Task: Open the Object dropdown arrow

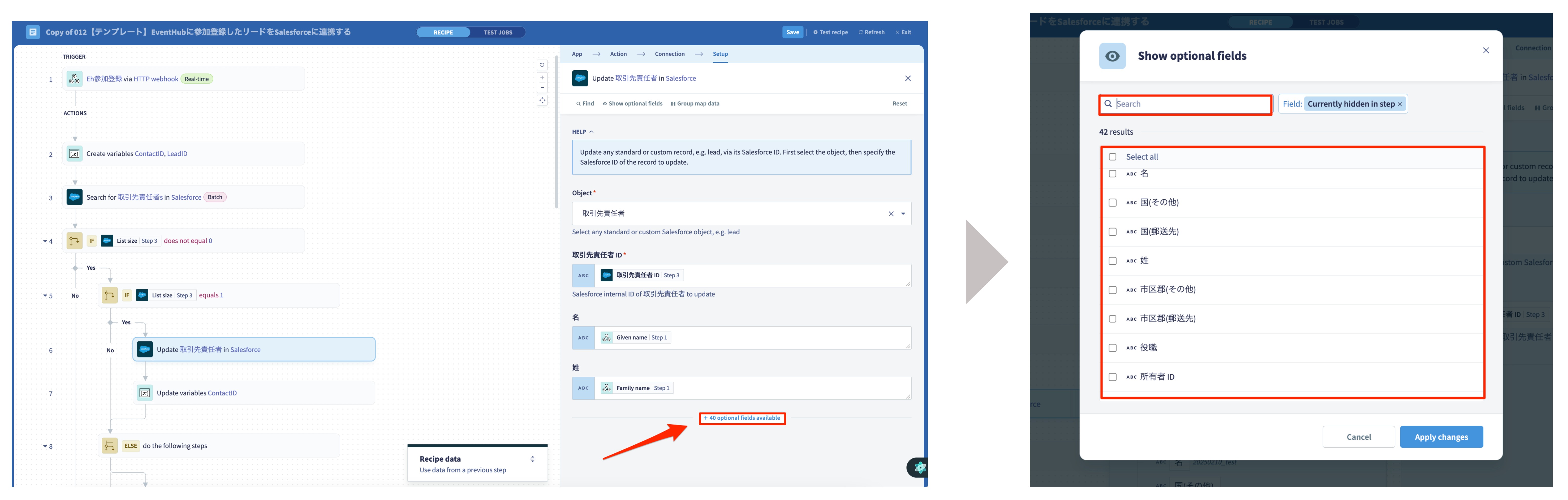Action: [903, 214]
